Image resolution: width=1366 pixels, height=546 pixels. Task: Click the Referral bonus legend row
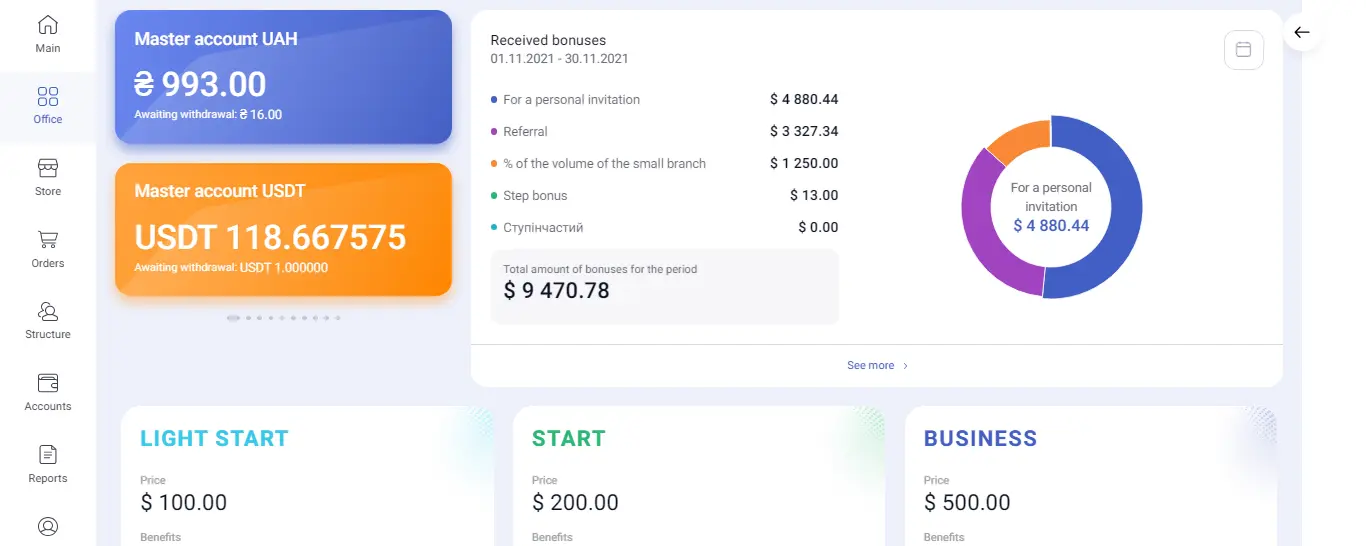(x=664, y=132)
